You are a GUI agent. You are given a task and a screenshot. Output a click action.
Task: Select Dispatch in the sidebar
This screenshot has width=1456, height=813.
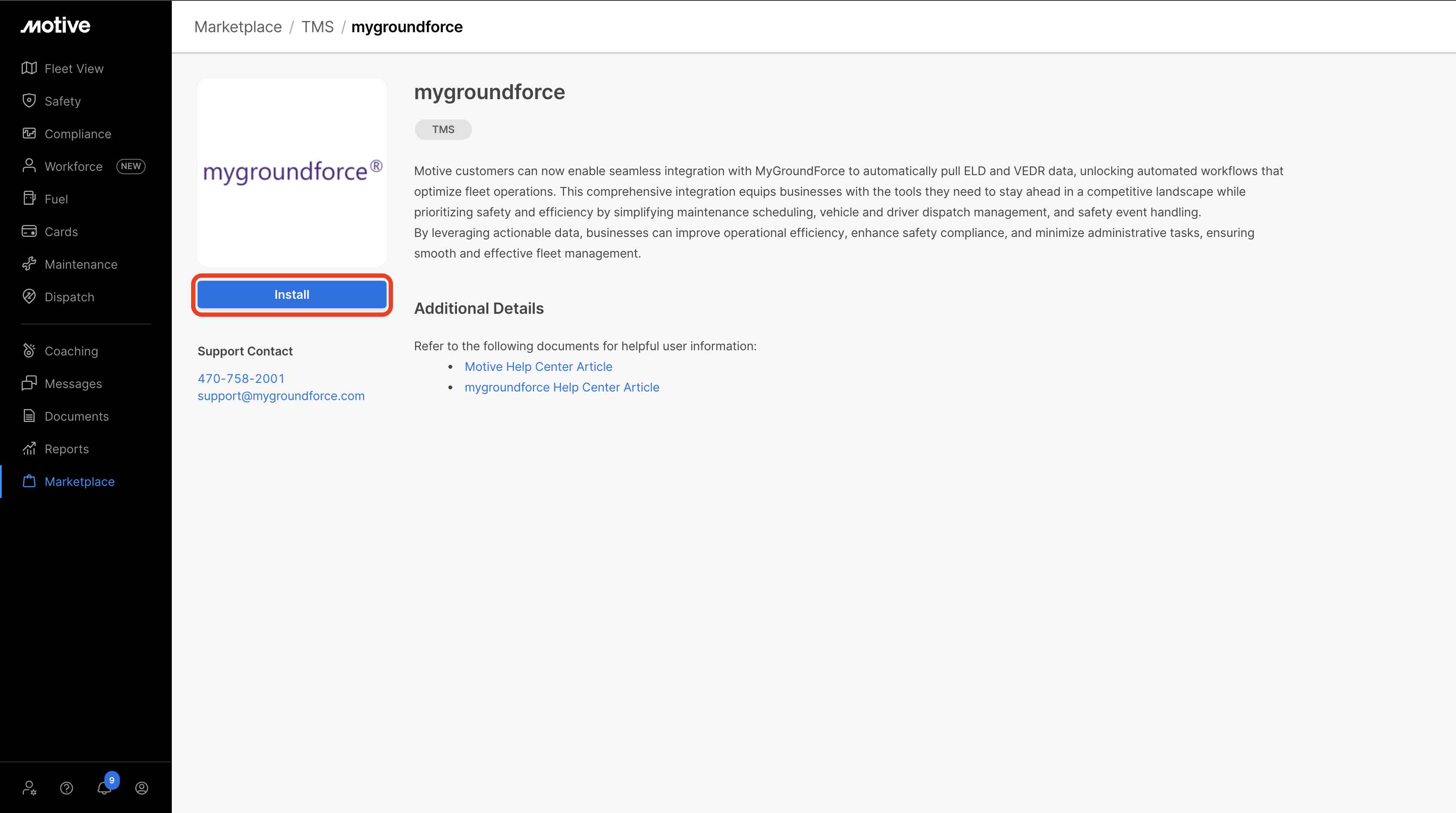70,297
